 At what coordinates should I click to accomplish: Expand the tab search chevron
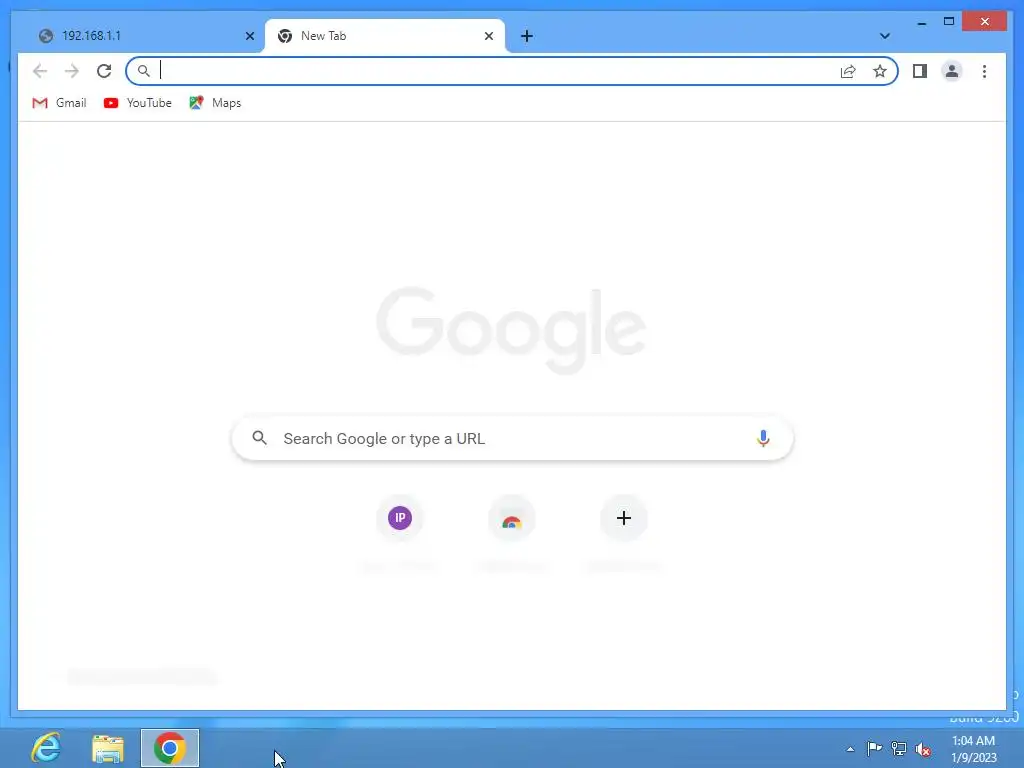[884, 36]
